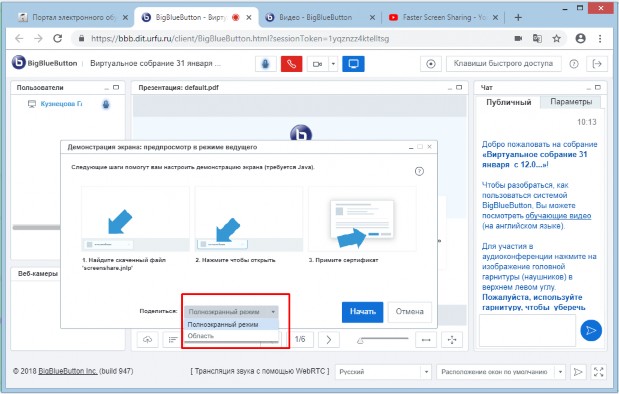Image resolution: width=619 pixels, height=394 pixels.
Task: Mute microphone in the top toolbar
Action: tap(265, 64)
